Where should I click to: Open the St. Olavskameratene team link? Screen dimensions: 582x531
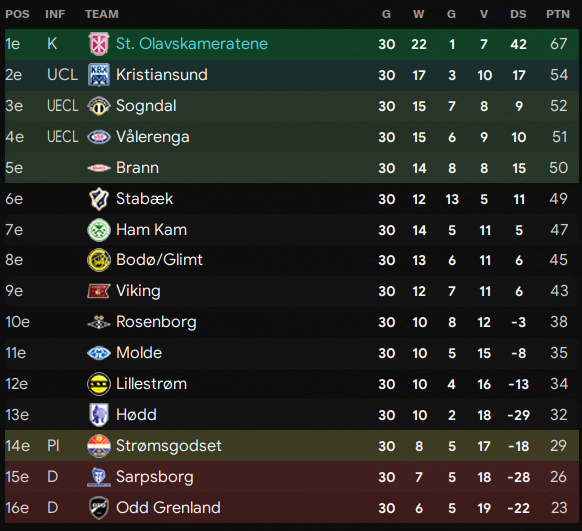click(x=192, y=44)
